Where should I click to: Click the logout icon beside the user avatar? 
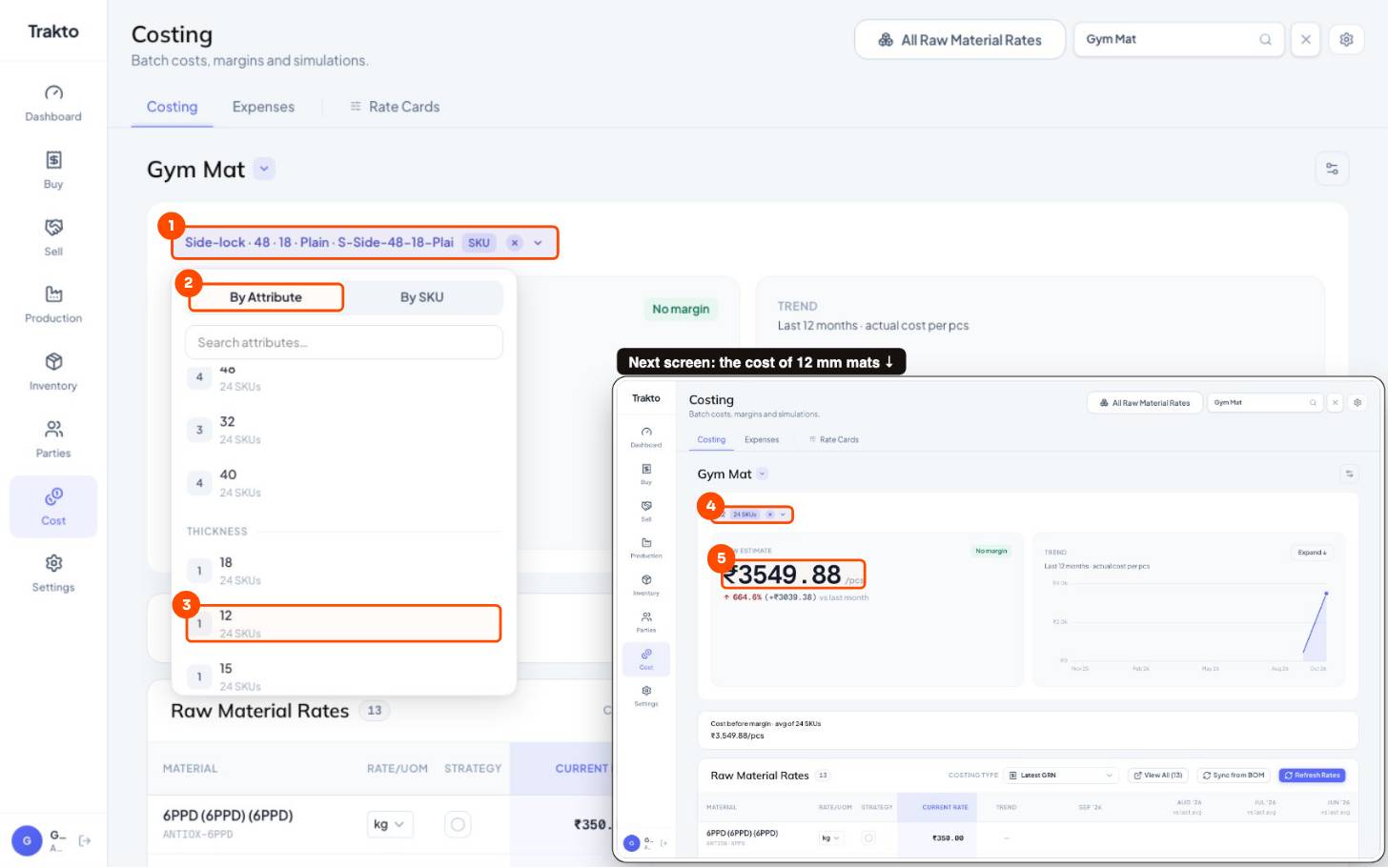click(x=85, y=840)
